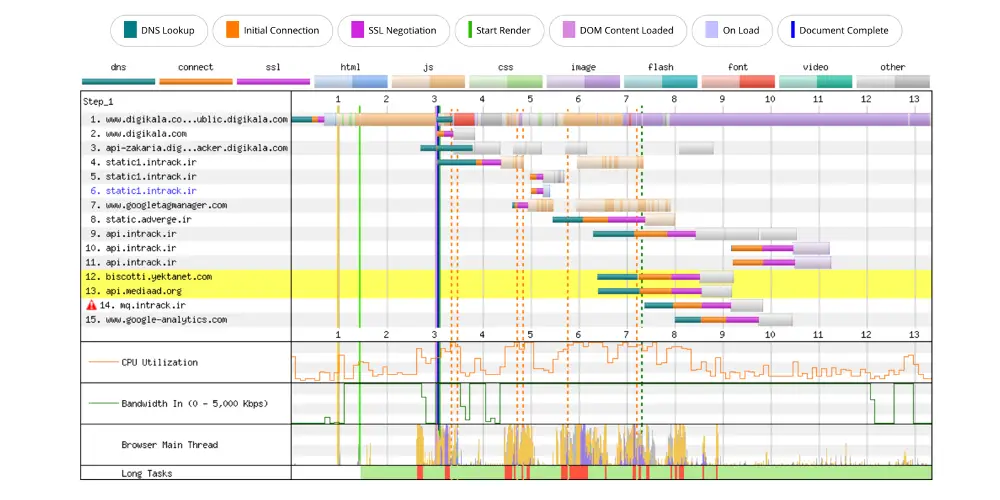
Task: Click the red warning triangle beside request 14
Action: (91, 305)
